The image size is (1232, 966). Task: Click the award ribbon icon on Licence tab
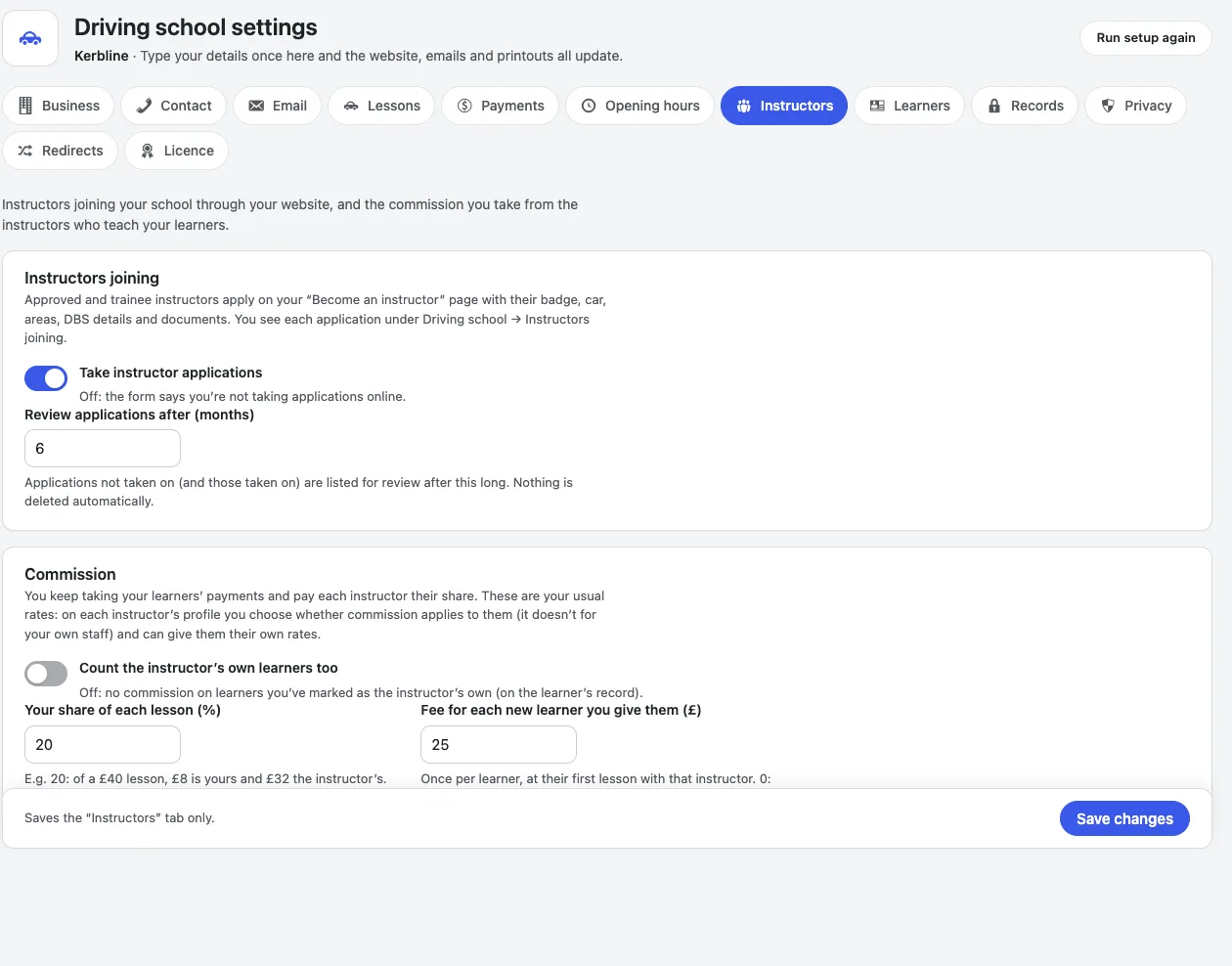(x=148, y=151)
